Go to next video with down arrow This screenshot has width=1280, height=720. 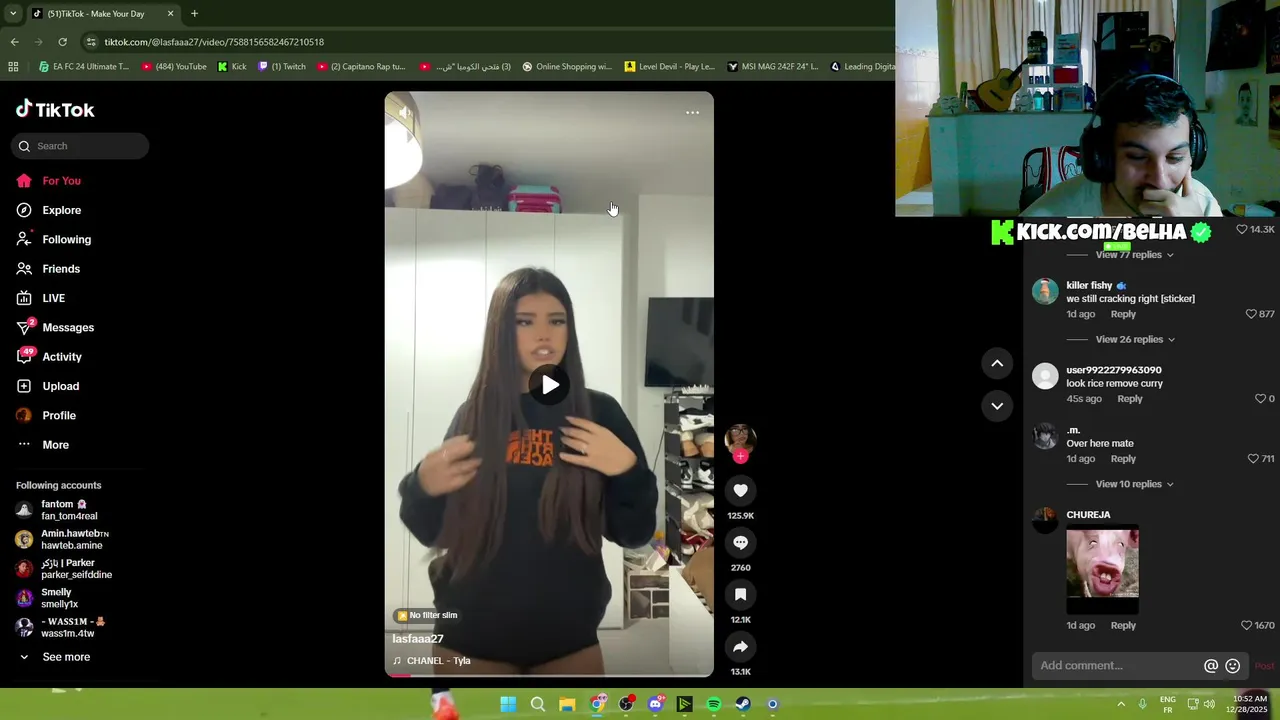pyautogui.click(x=997, y=406)
